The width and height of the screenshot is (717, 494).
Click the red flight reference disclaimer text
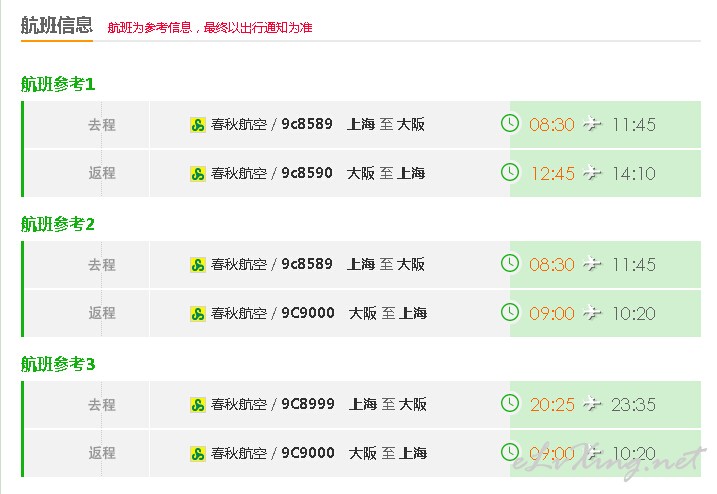point(210,27)
